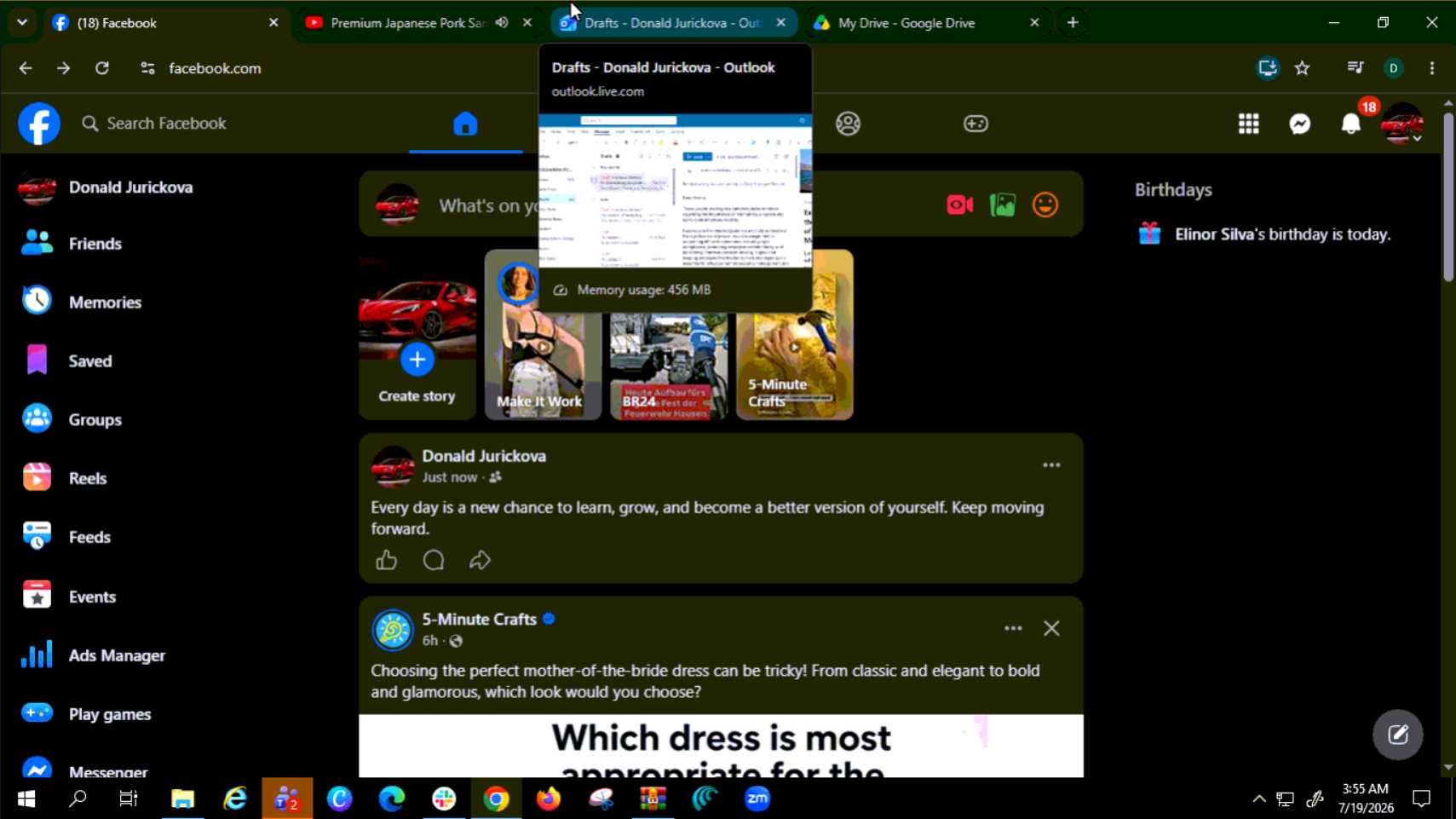Click the Facebook logo icon
Screen dimensions: 1456x819
pos(39,124)
